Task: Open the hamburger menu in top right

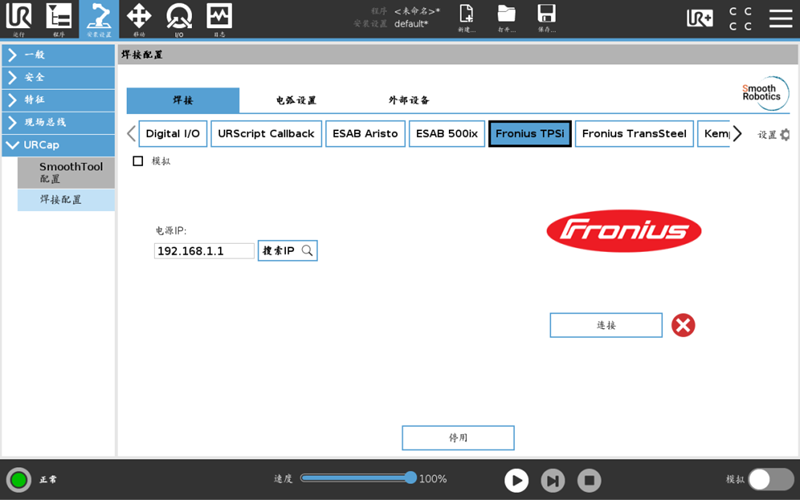Action: [780, 18]
